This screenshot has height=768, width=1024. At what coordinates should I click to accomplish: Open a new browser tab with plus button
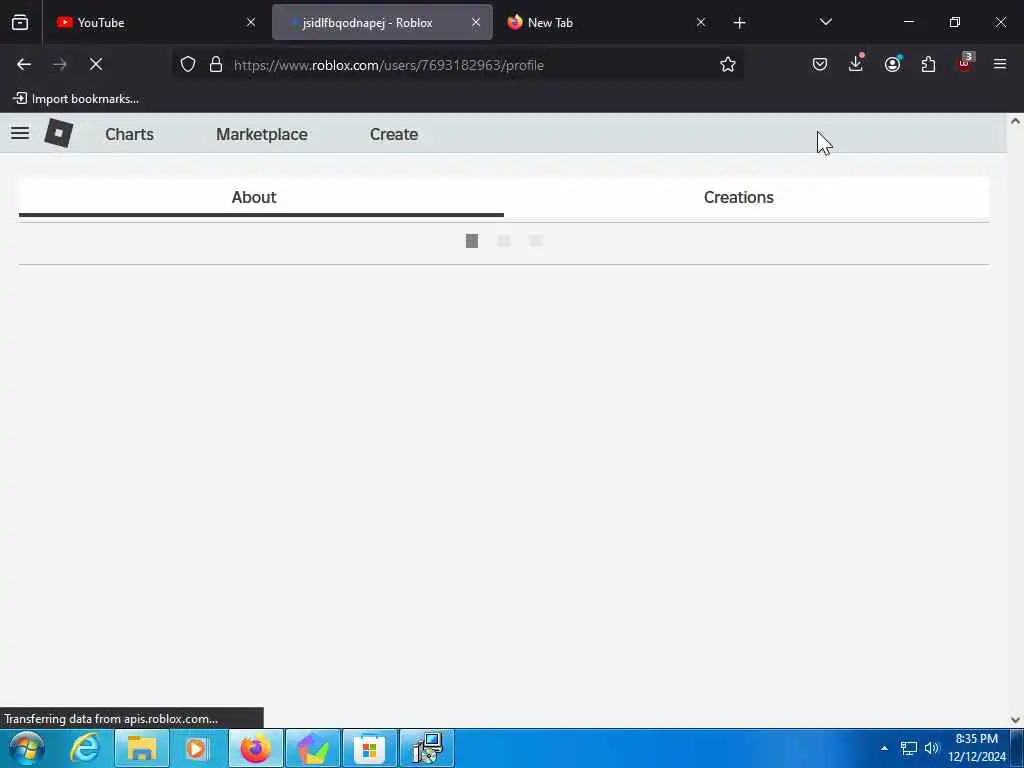click(739, 23)
